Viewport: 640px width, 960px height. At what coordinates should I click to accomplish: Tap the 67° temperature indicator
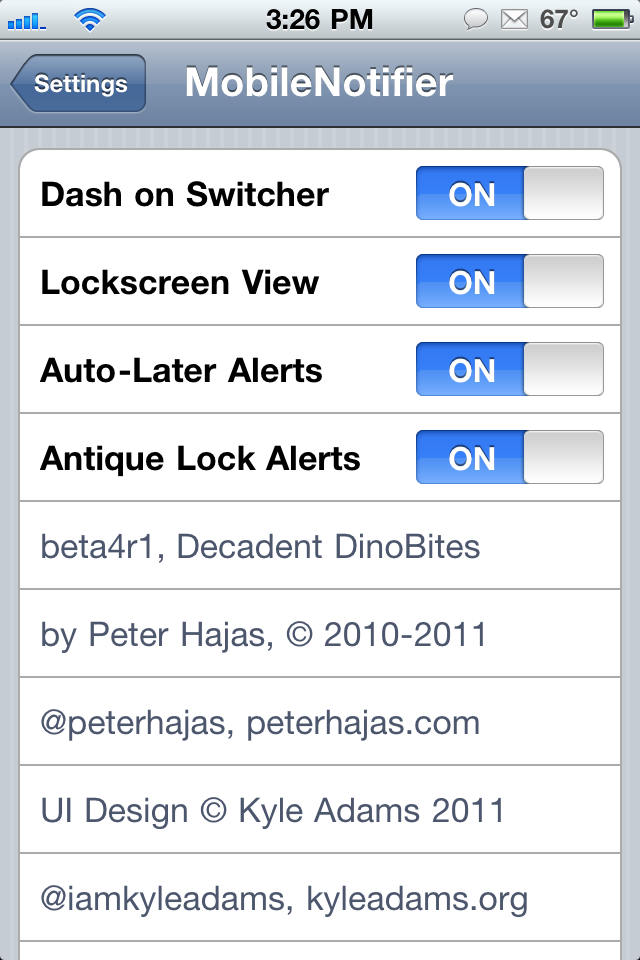click(559, 19)
